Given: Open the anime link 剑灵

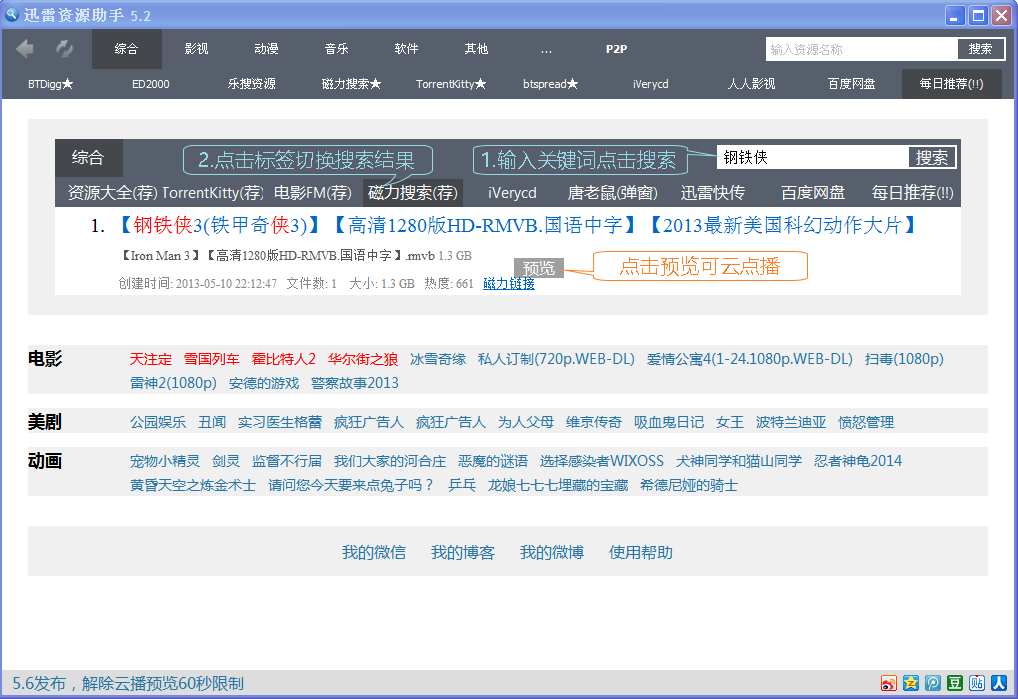Looking at the screenshot, I should tap(226, 461).
